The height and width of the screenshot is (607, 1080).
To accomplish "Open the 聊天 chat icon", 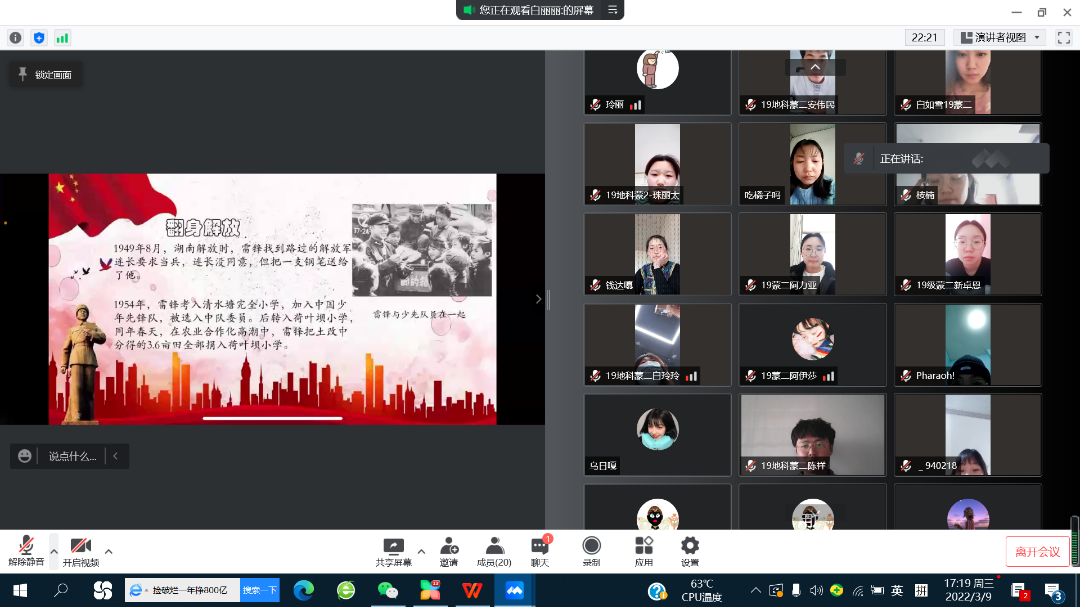I will pos(540,550).
